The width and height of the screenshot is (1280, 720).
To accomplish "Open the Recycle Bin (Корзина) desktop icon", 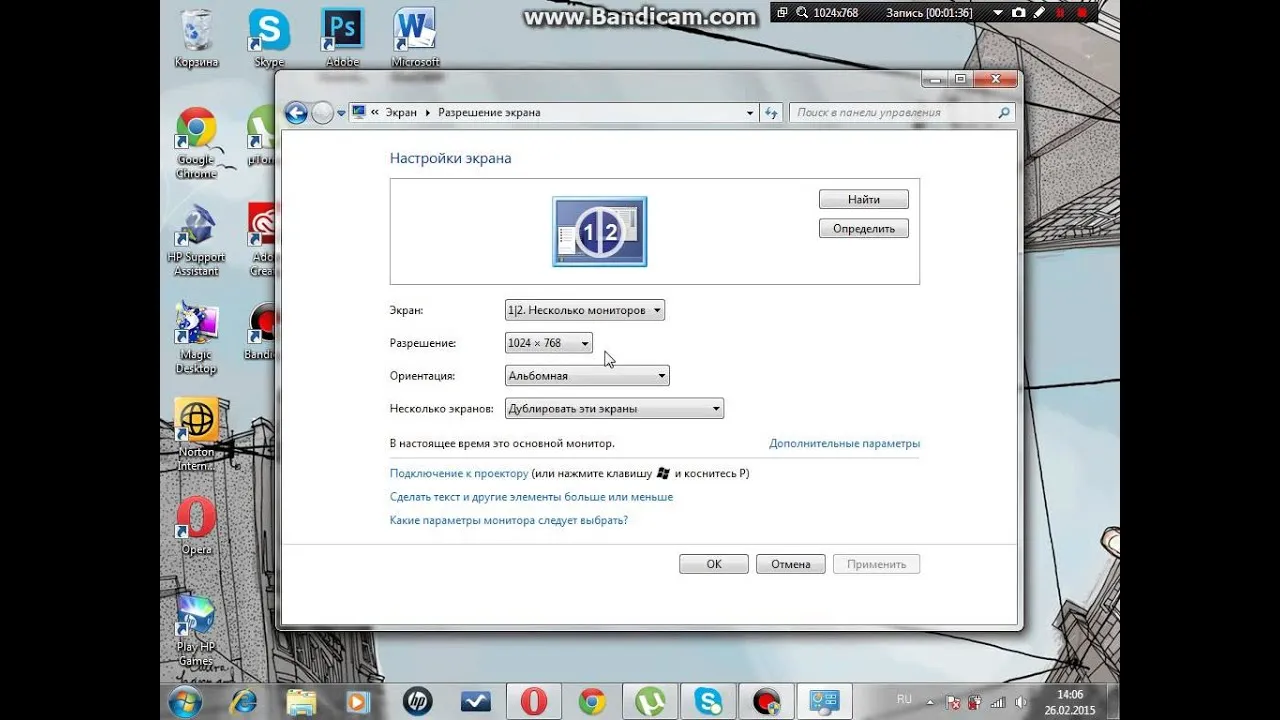I will (x=196, y=38).
